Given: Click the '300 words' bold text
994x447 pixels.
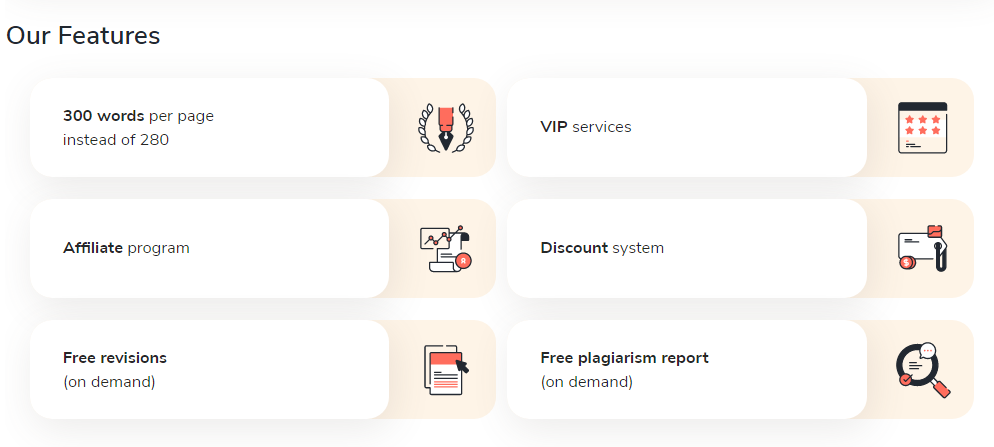Looking at the screenshot, I should pyautogui.click(x=104, y=116).
